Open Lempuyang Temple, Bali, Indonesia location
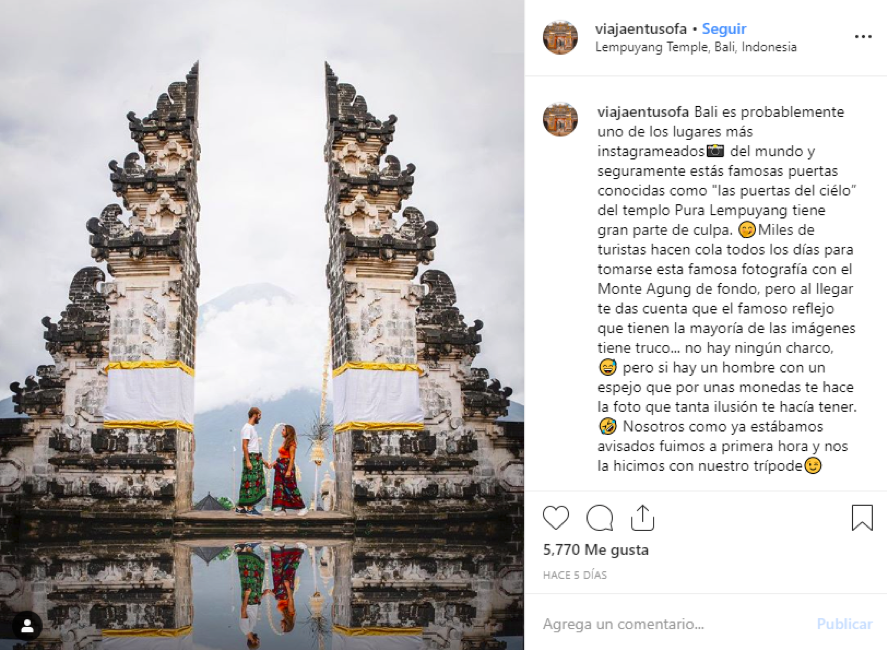The height and width of the screenshot is (650, 887). (x=696, y=47)
